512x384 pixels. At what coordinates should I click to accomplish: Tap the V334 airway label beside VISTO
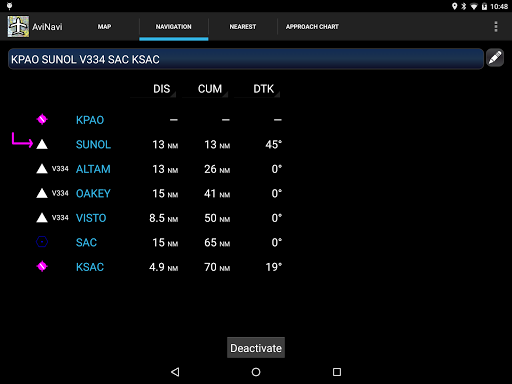(x=60, y=218)
